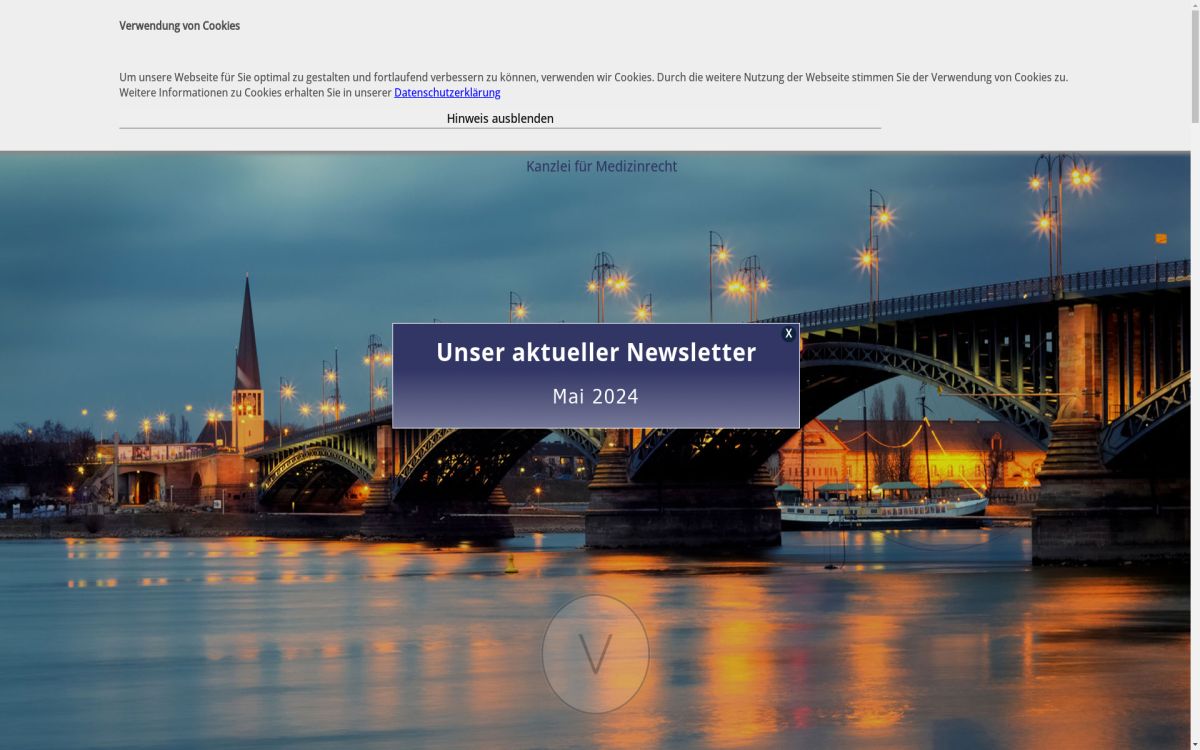1200x750 pixels.
Task: Click the line beneath Hinweis ausblenden
Action: coord(500,128)
